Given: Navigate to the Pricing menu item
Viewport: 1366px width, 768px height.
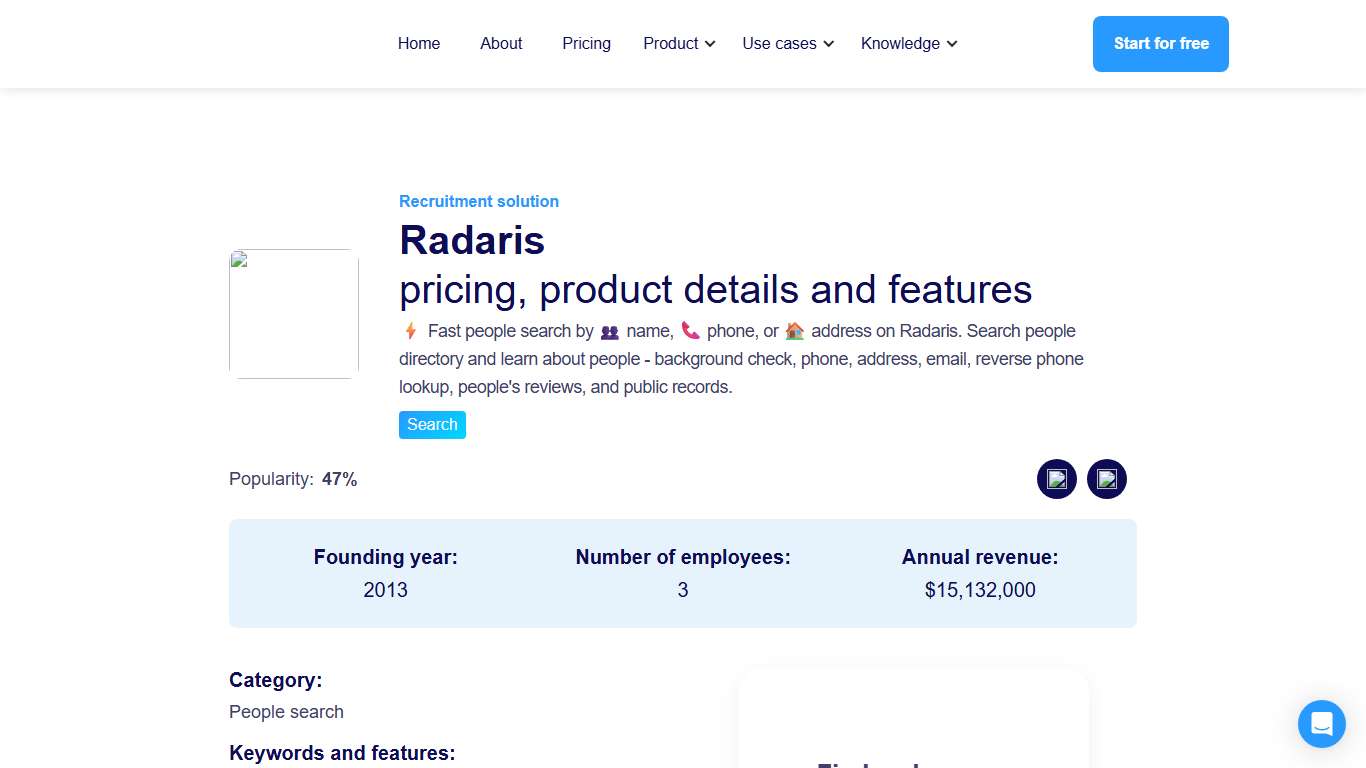Looking at the screenshot, I should [x=586, y=44].
